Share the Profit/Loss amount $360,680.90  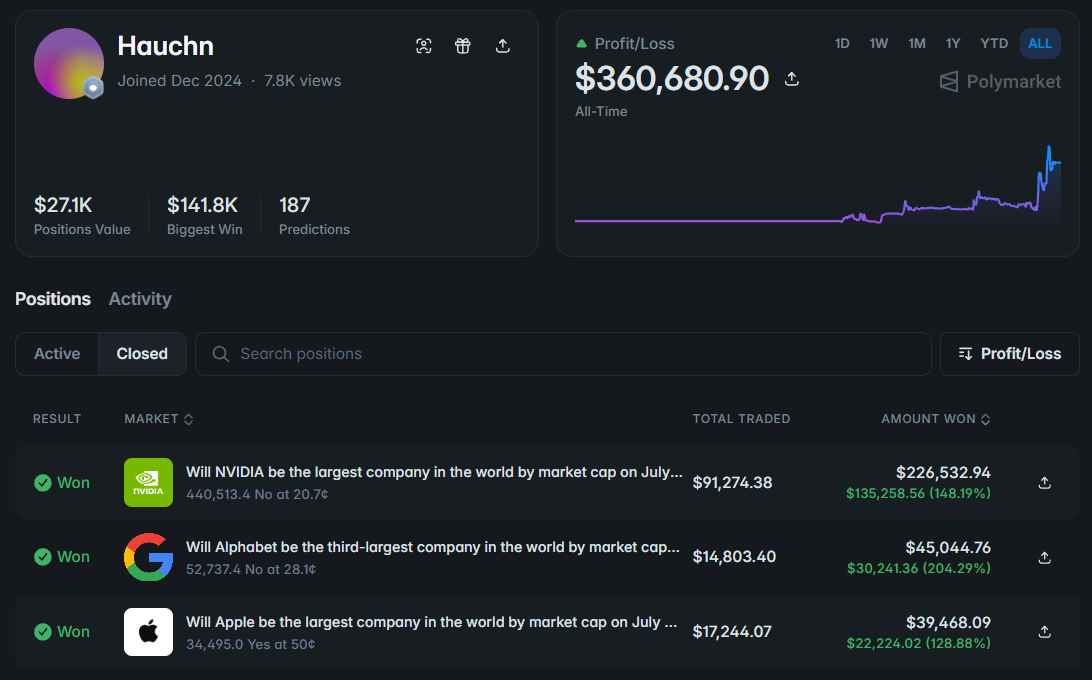(x=792, y=79)
